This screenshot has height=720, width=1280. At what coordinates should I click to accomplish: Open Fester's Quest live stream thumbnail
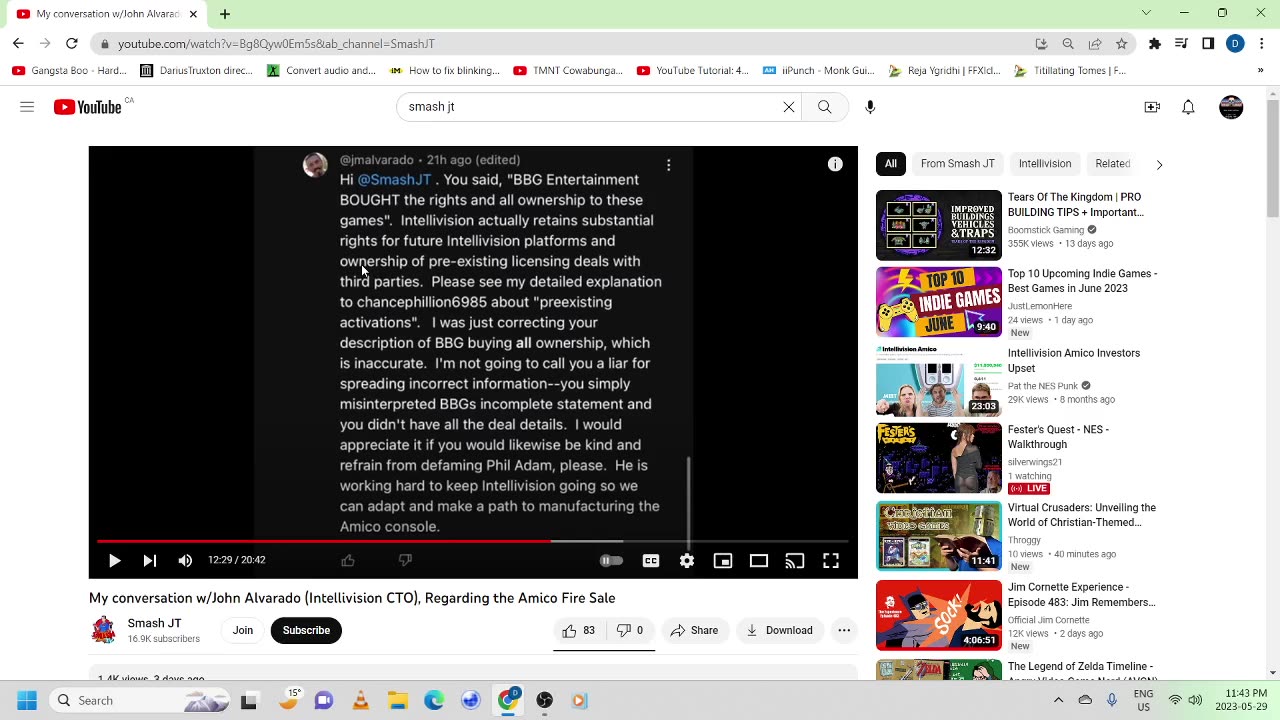(x=939, y=458)
